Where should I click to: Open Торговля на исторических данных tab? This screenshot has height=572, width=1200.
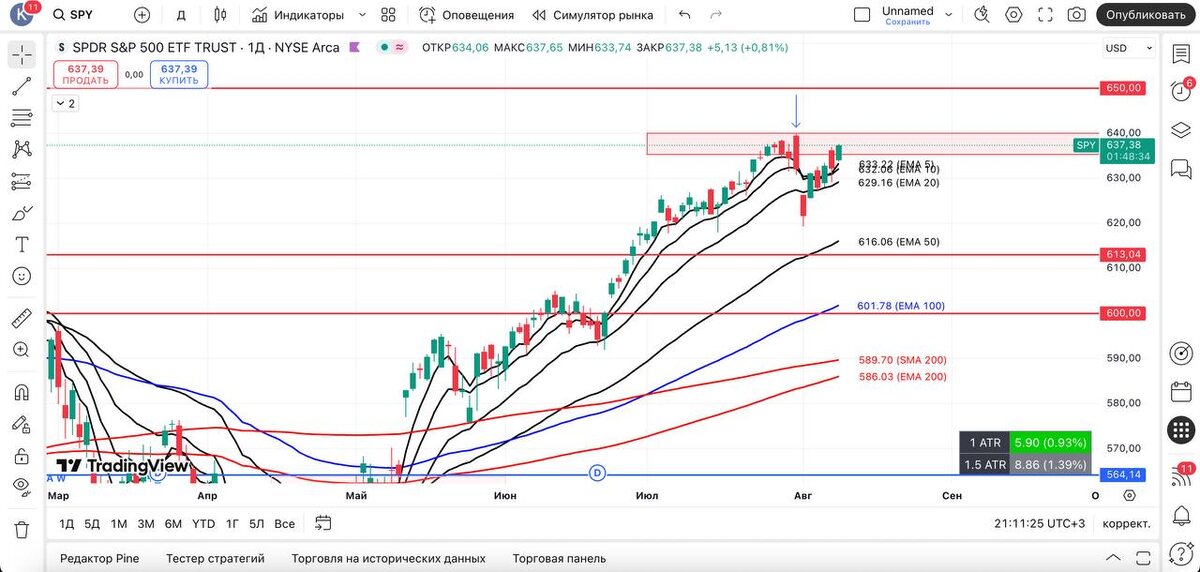(x=388, y=558)
